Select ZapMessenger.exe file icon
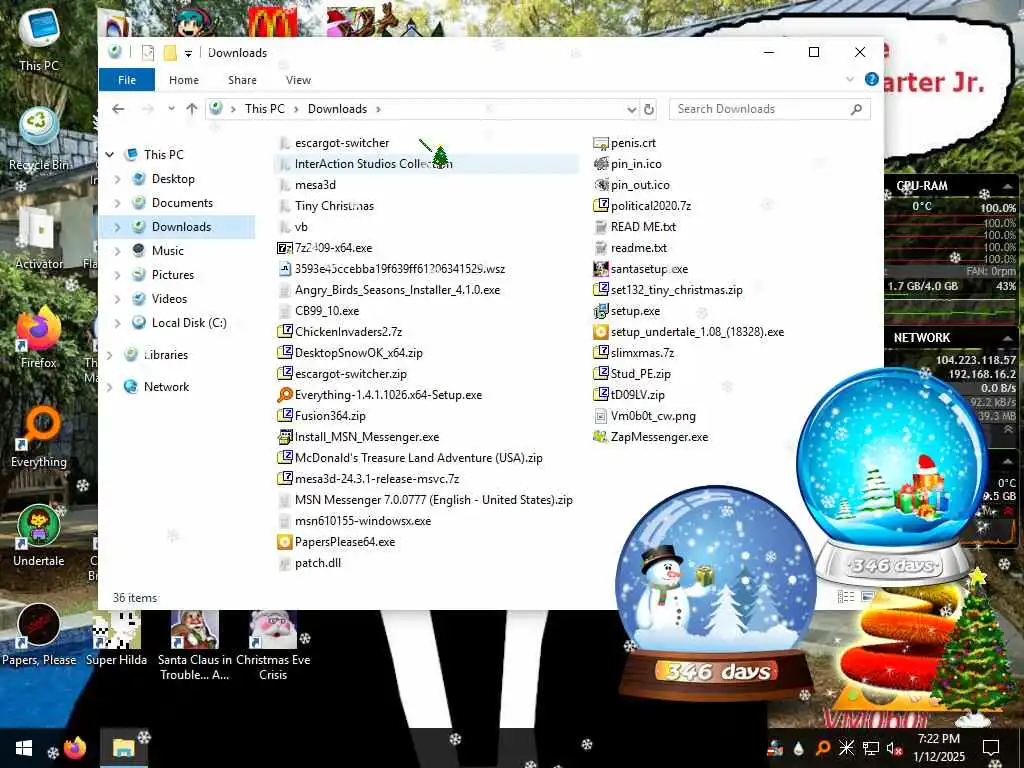This screenshot has height=768, width=1024. (601, 437)
